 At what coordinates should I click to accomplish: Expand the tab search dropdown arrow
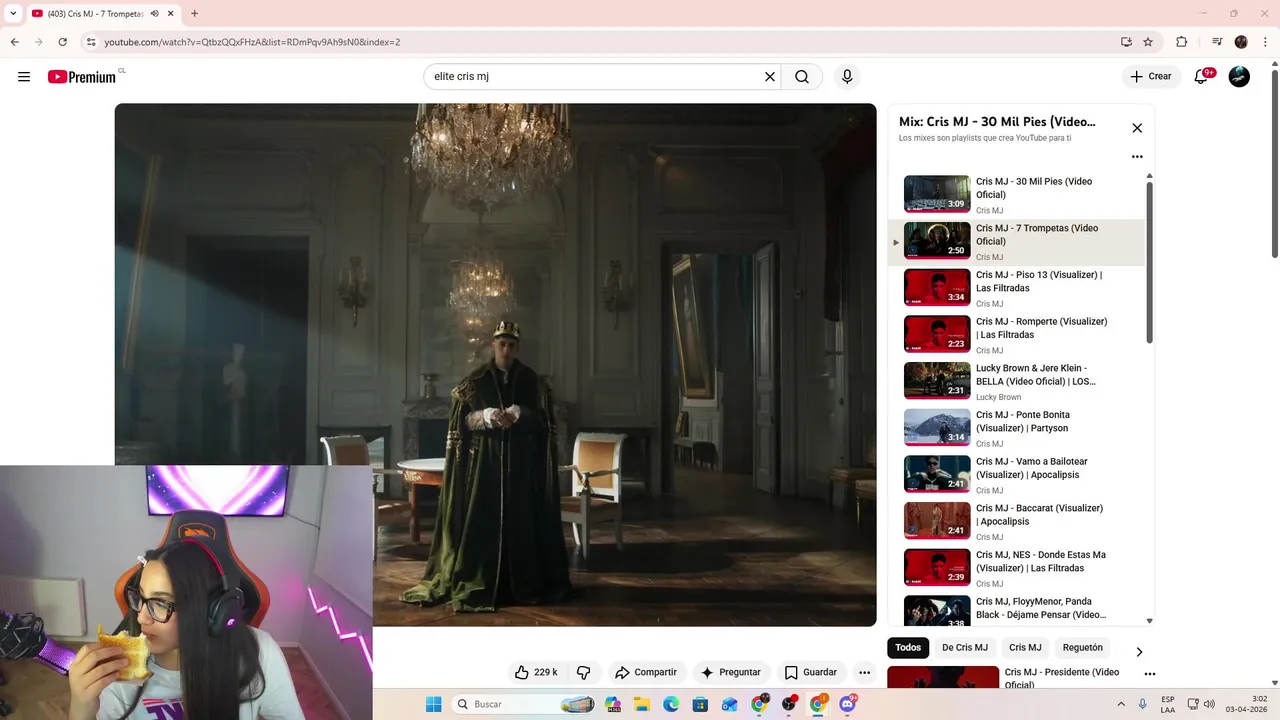tap(13, 14)
